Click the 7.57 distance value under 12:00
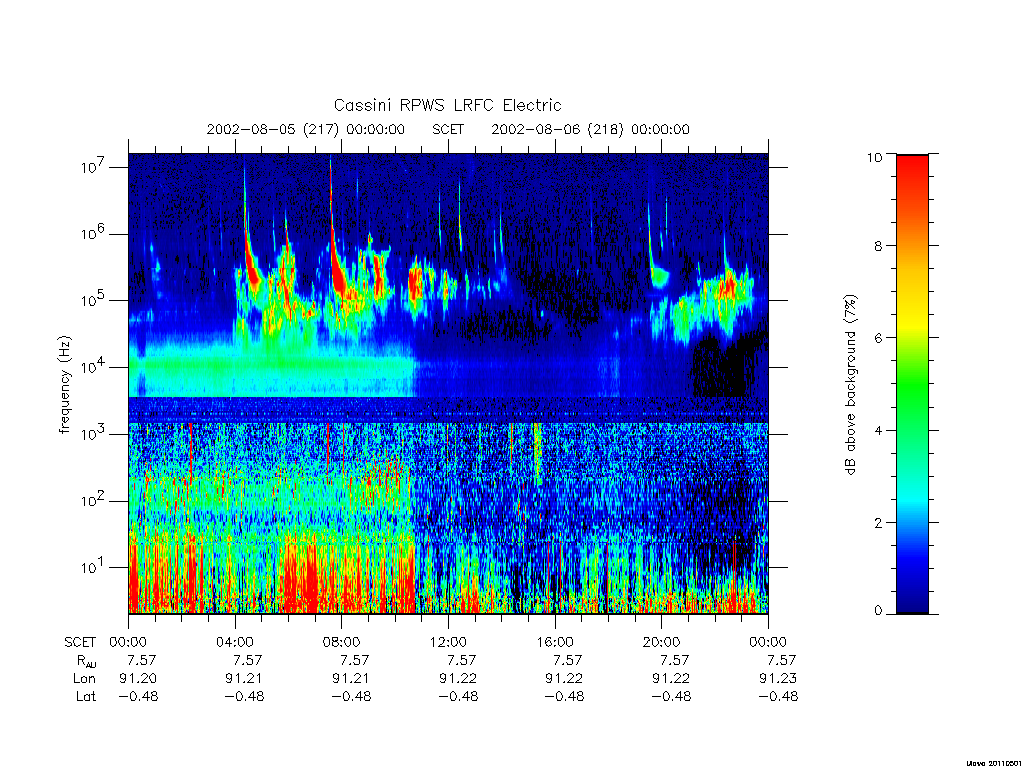The image size is (1024, 768). point(461,660)
